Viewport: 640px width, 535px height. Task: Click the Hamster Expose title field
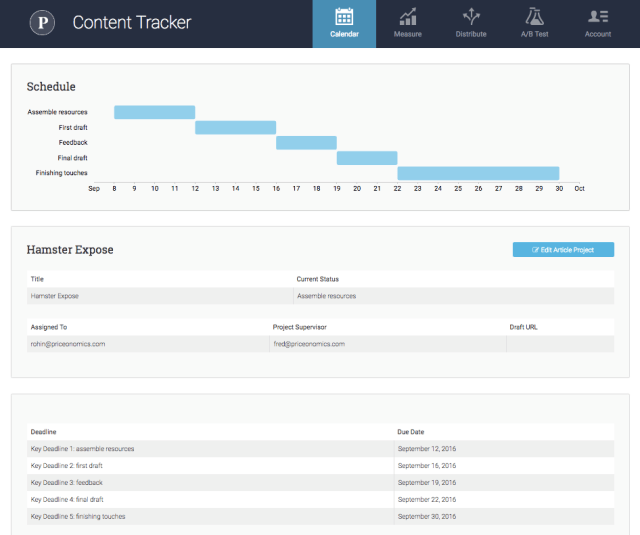pyautogui.click(x=160, y=296)
